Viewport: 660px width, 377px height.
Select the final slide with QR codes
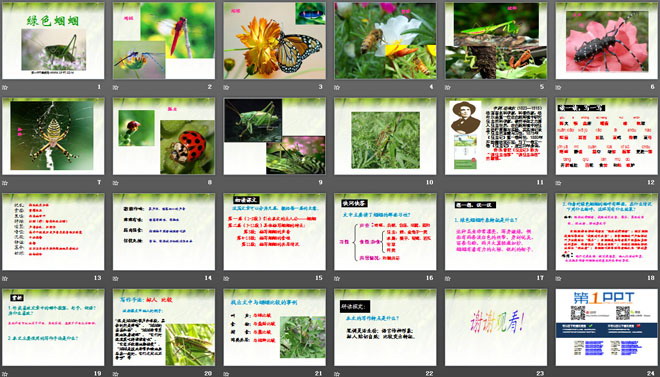point(607,327)
